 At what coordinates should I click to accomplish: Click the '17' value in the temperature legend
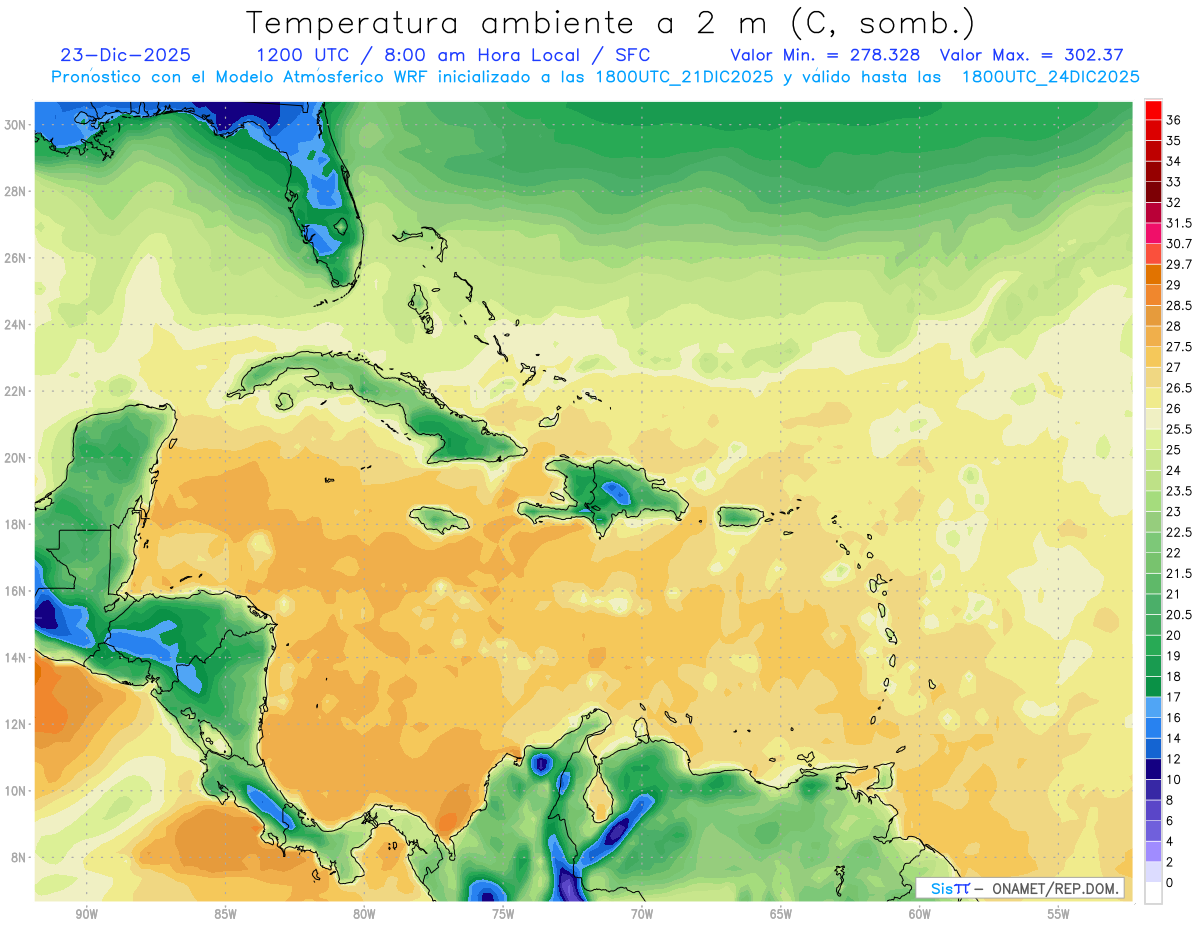[x=1174, y=697]
